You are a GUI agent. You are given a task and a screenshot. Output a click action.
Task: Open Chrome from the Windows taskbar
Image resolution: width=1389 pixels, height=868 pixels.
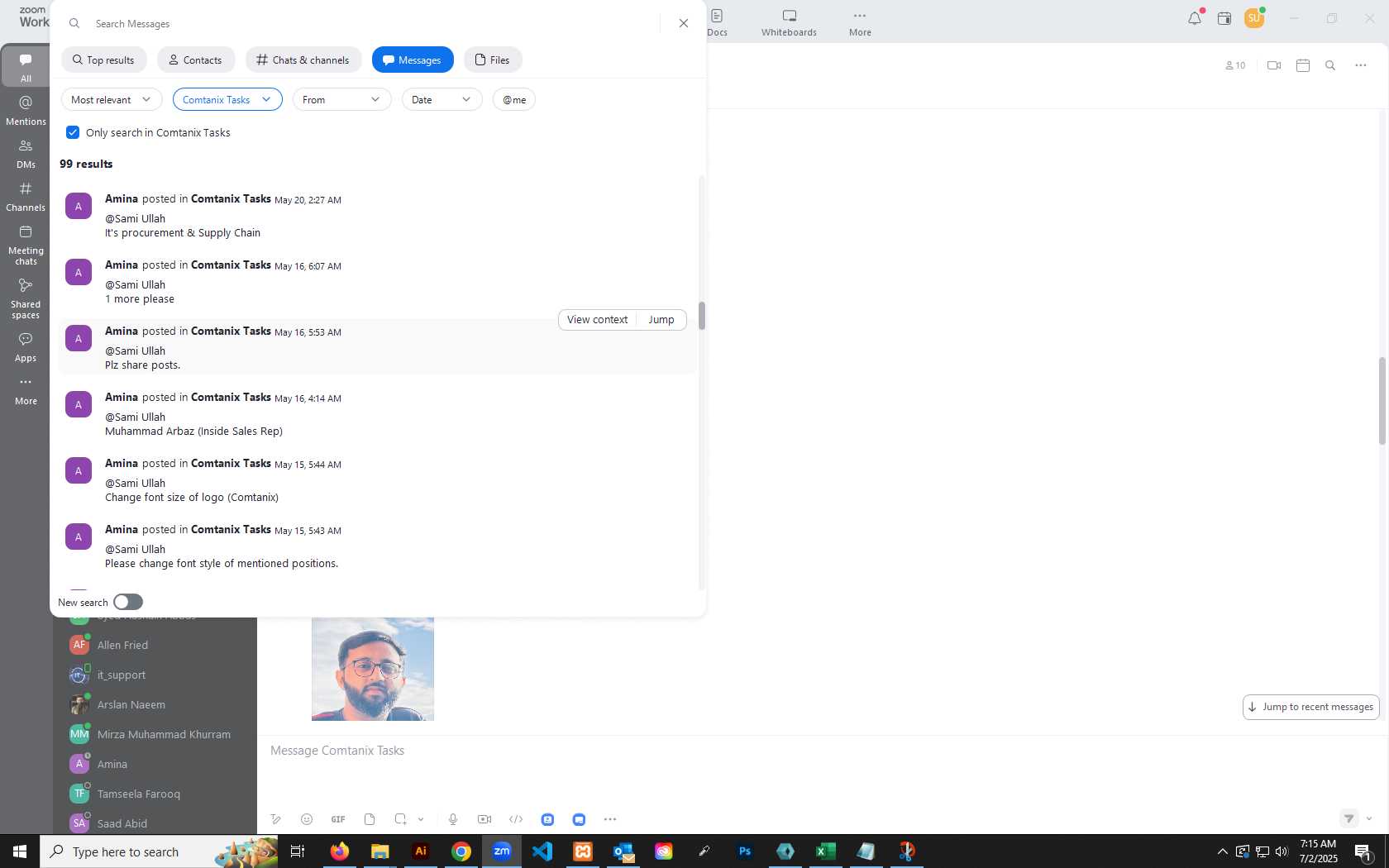coord(461,851)
